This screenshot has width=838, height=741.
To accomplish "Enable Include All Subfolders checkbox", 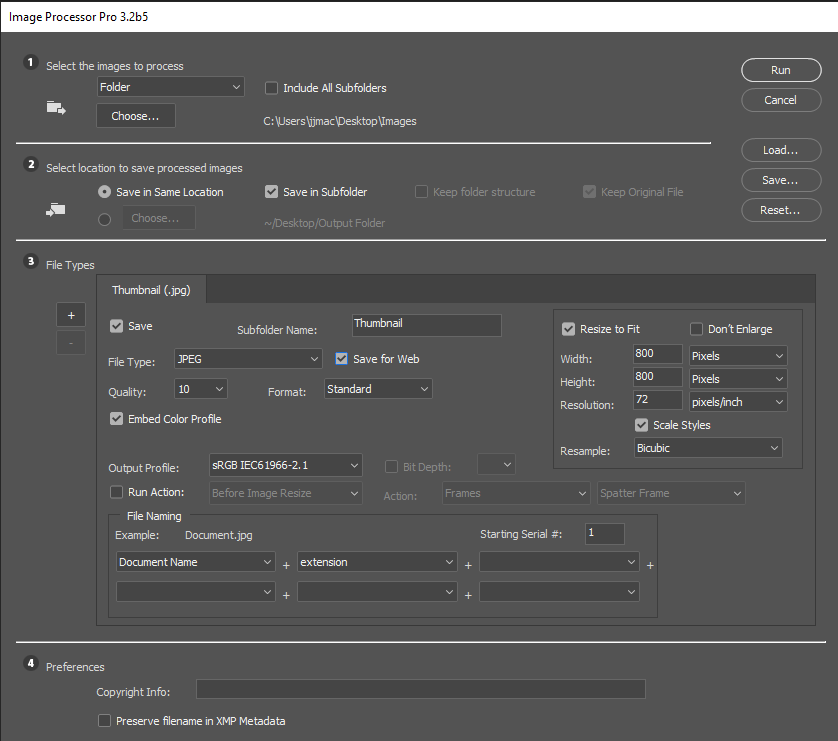I will click(x=271, y=88).
